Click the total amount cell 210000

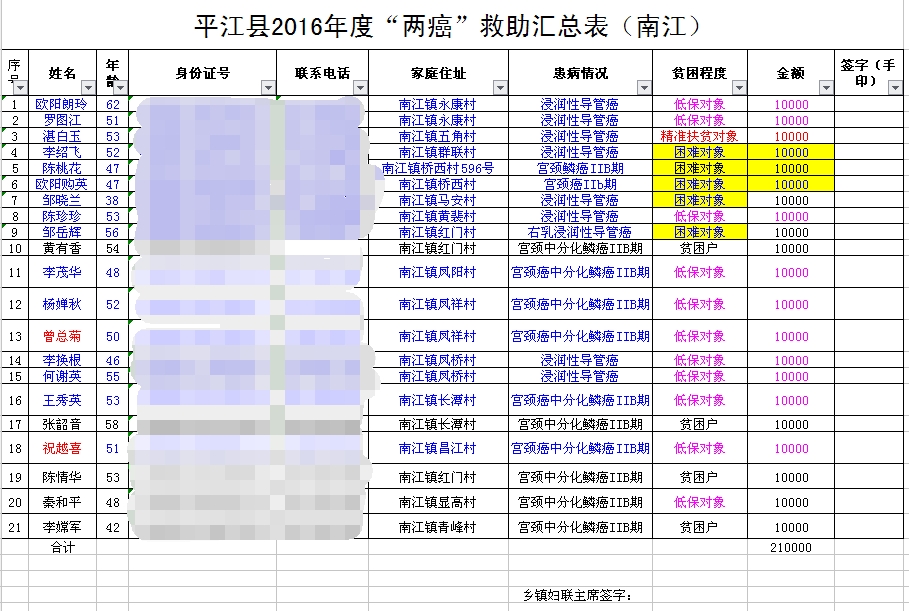coord(791,548)
